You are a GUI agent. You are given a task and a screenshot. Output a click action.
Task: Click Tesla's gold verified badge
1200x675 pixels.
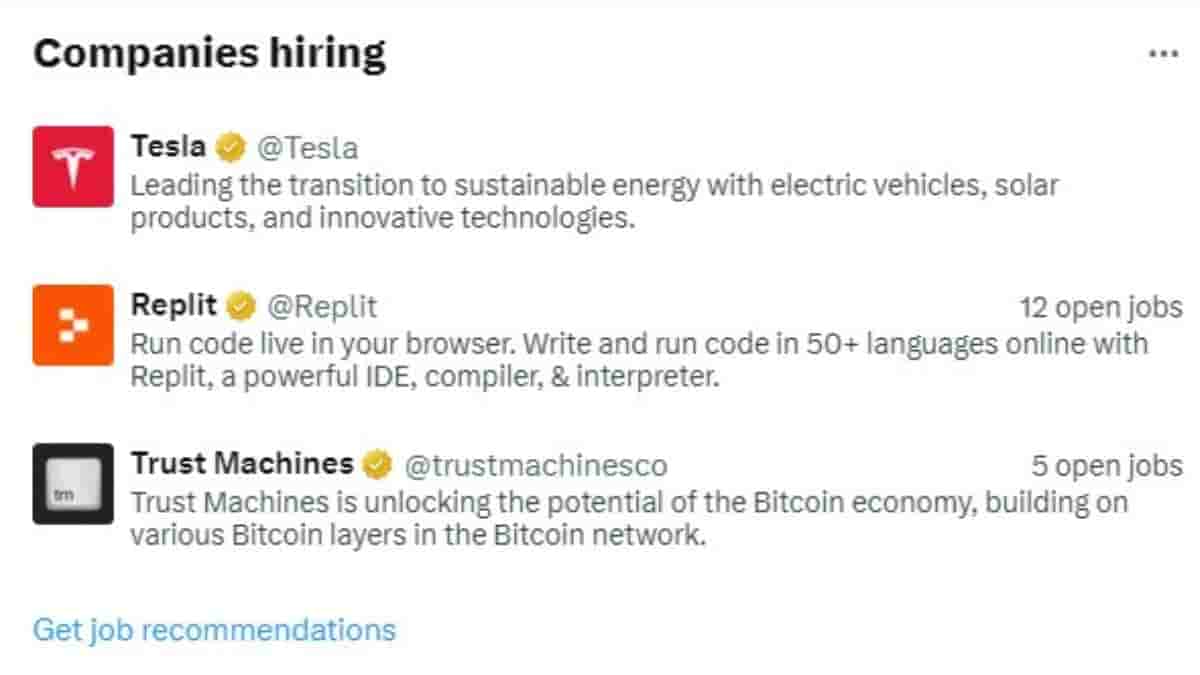click(x=231, y=148)
